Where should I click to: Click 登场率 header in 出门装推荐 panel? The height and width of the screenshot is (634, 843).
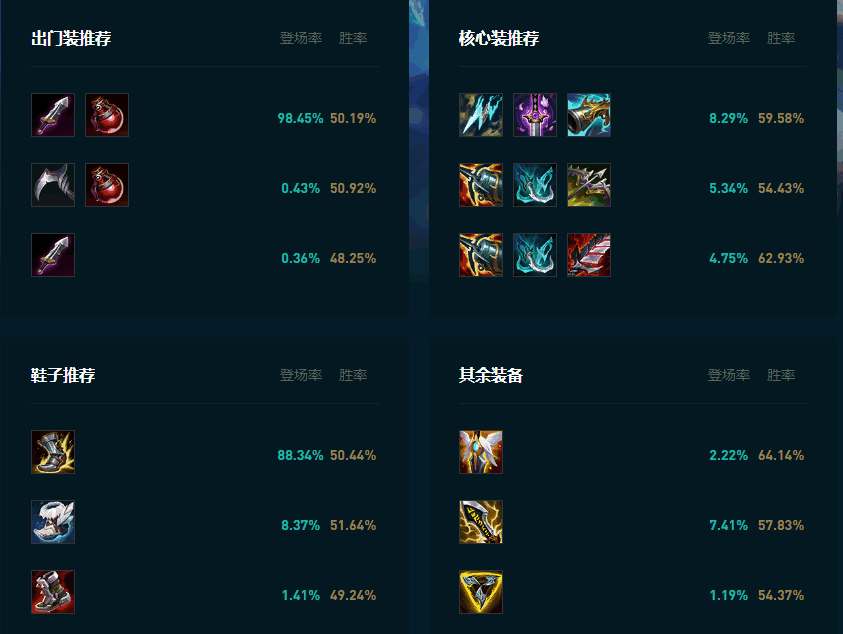(x=301, y=38)
